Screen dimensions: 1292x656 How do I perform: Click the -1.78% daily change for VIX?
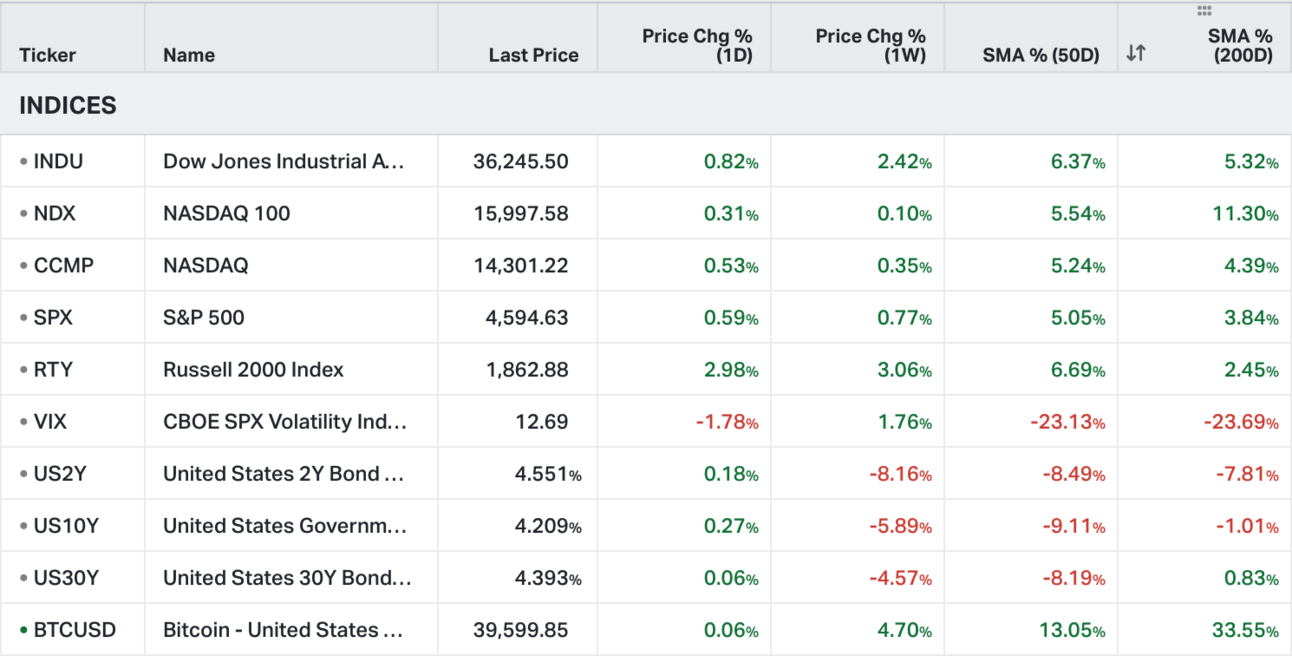click(727, 421)
